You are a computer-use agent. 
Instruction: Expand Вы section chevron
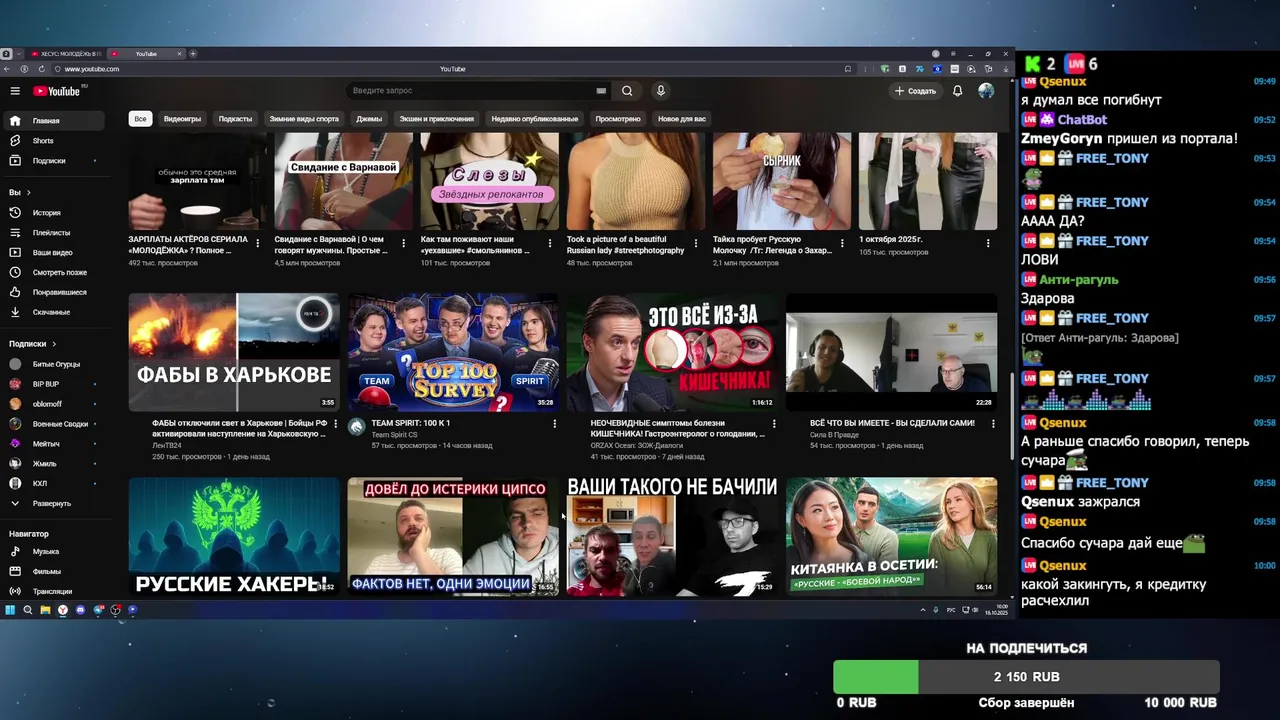click(x=29, y=193)
